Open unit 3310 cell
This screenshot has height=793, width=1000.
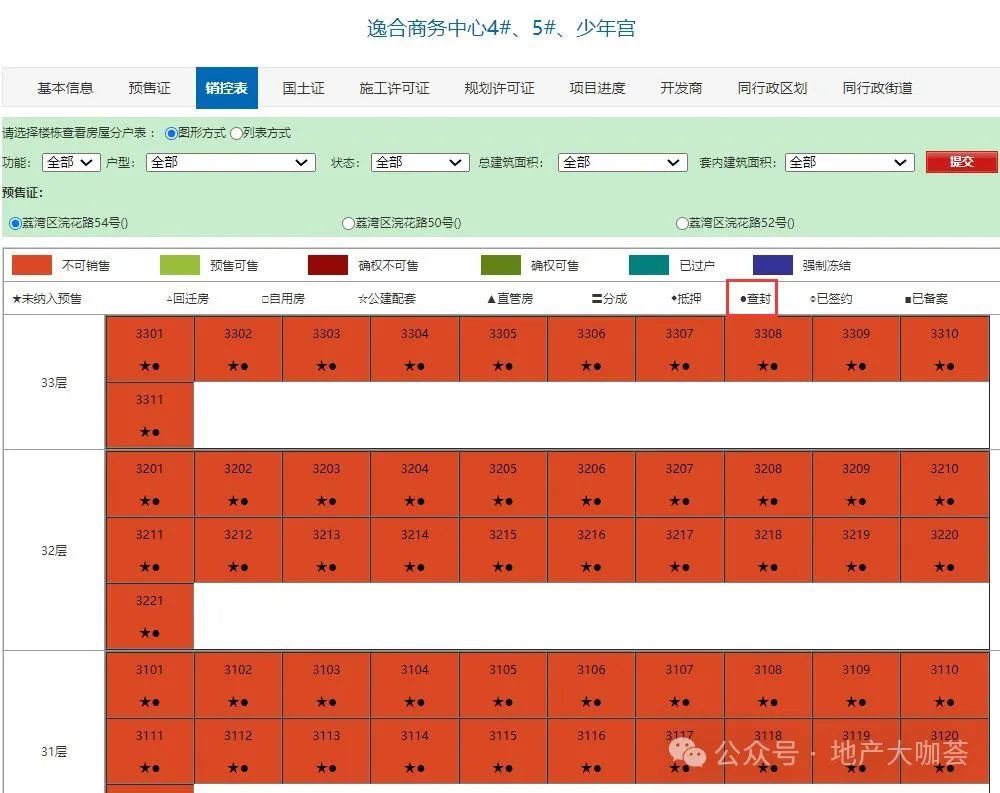[x=945, y=349]
